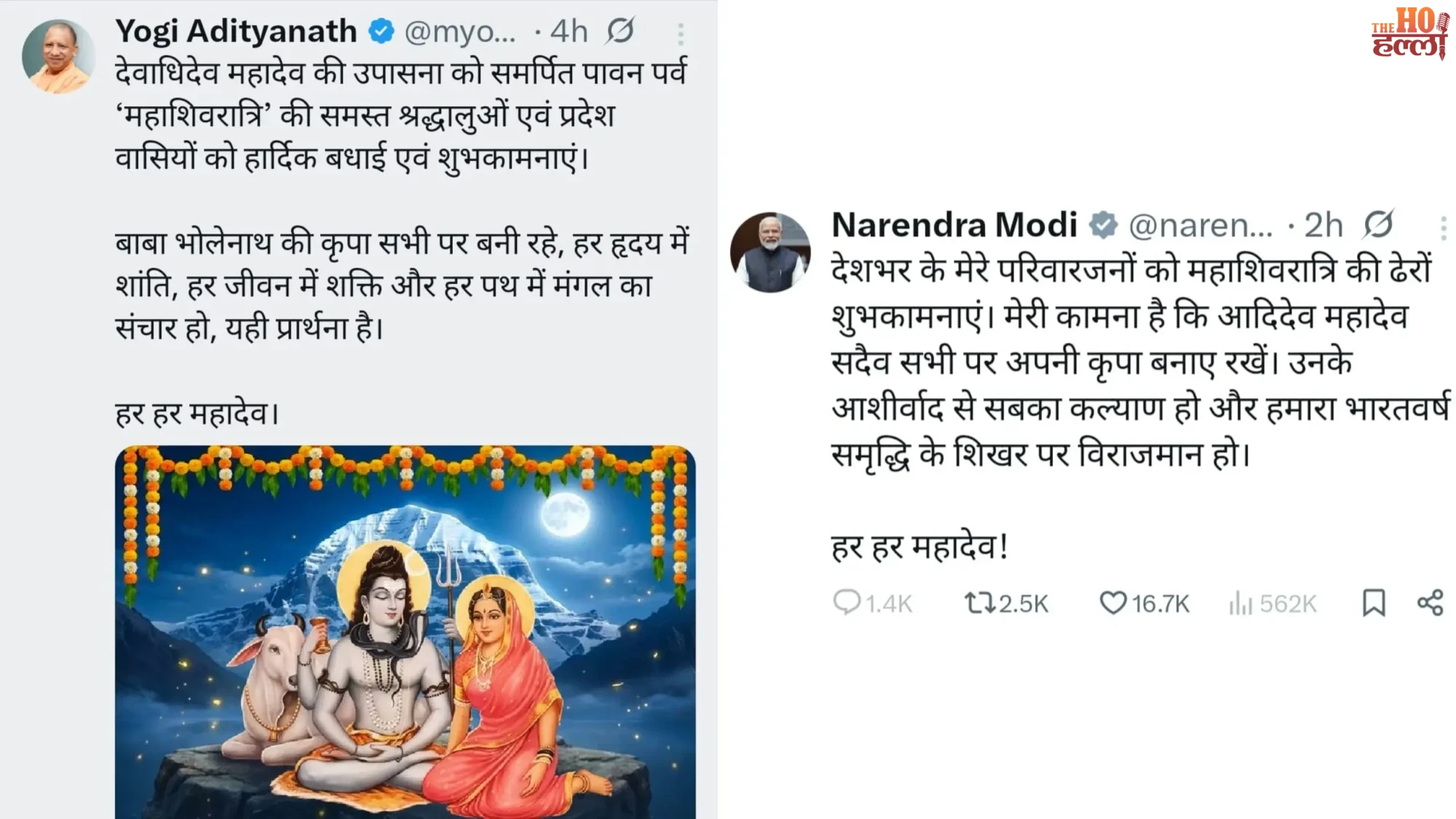
Task: Select the 16.7K like count slider area
Action: [x=1152, y=603]
